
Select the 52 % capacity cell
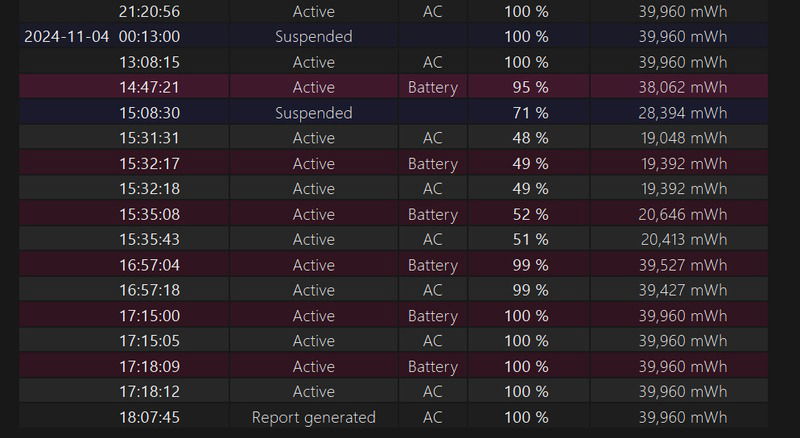[529, 214]
